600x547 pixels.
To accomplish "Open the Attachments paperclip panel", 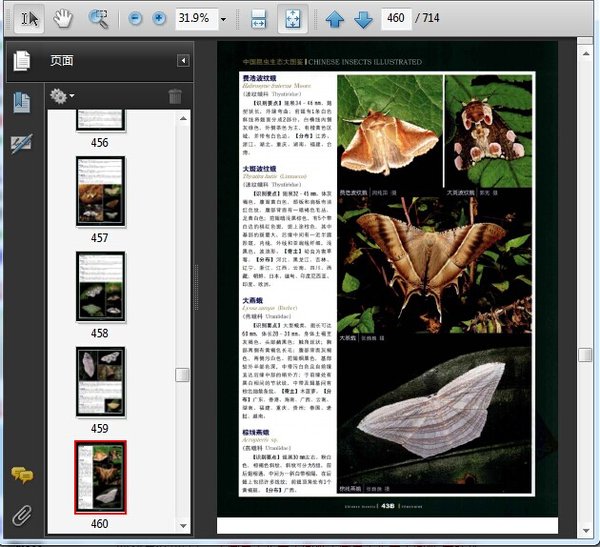I will (21, 515).
